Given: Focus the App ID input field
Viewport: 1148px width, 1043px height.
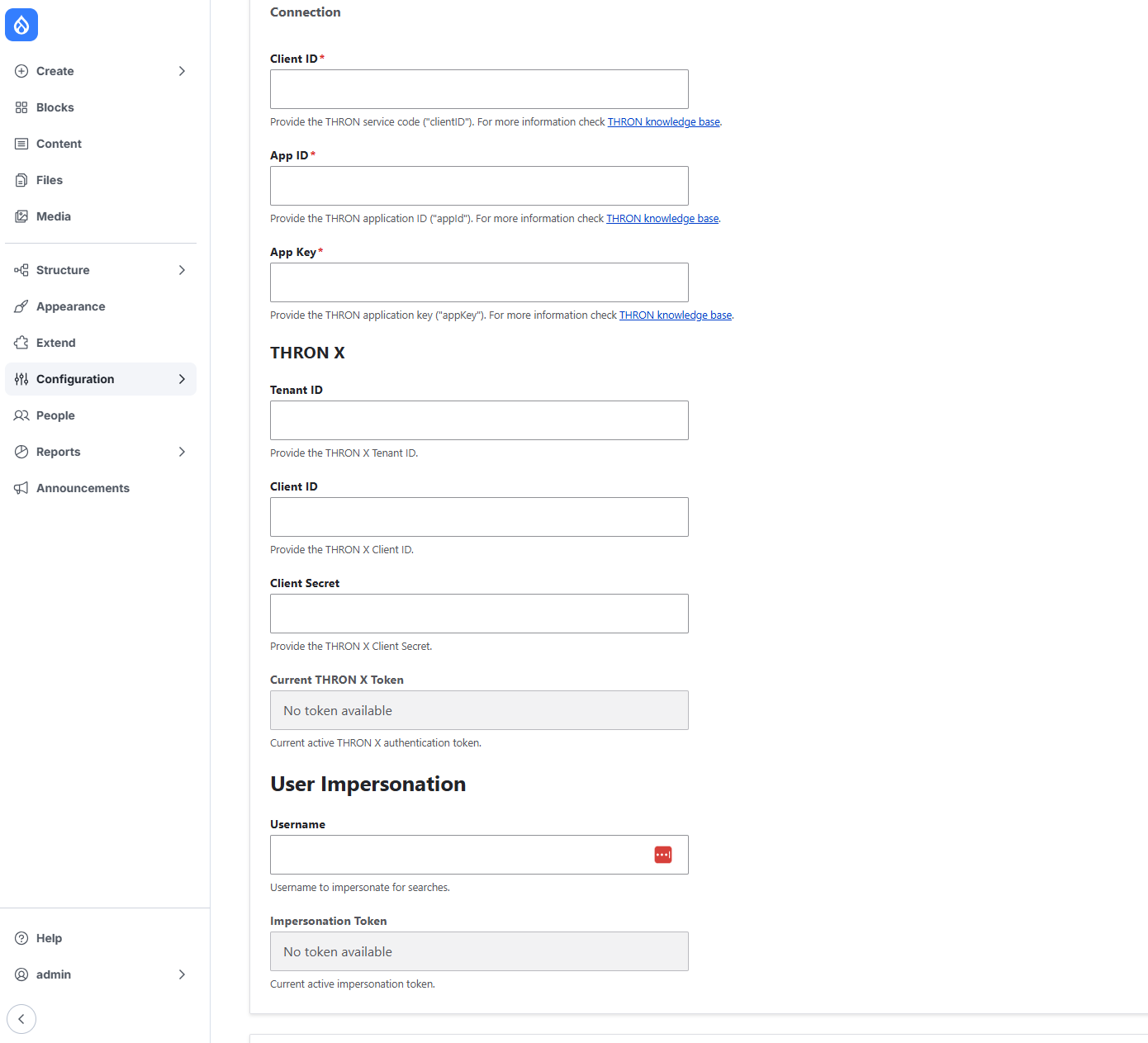Looking at the screenshot, I should point(479,186).
